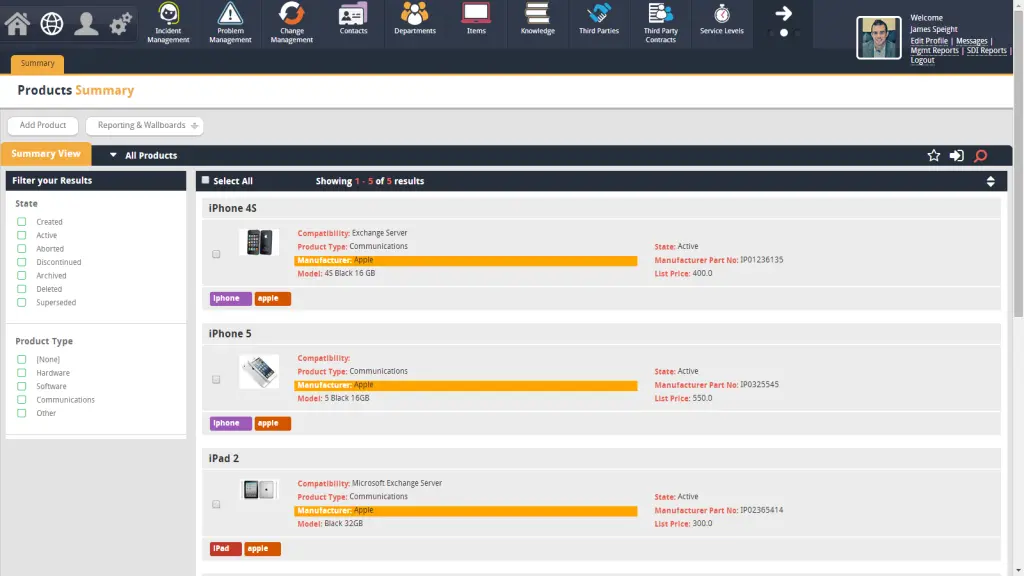Viewport: 1024px width, 576px height.
Task: Check the [None] product type filter
Action: pyautogui.click(x=22, y=359)
